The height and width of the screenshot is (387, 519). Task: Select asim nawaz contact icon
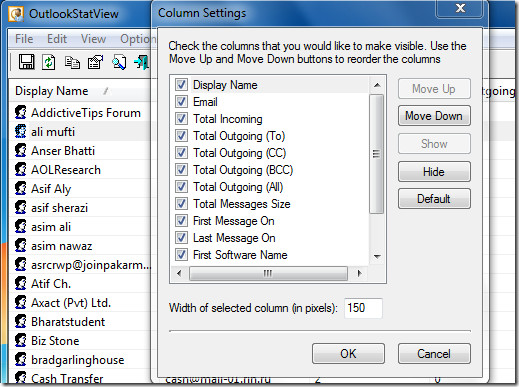point(21,245)
